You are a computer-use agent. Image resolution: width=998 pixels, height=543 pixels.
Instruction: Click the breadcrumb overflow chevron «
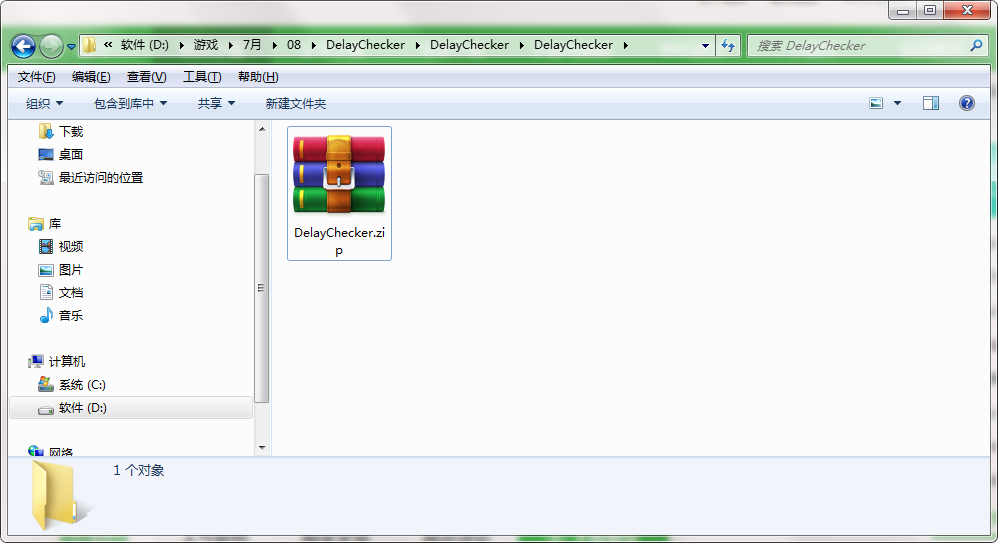[x=108, y=45]
